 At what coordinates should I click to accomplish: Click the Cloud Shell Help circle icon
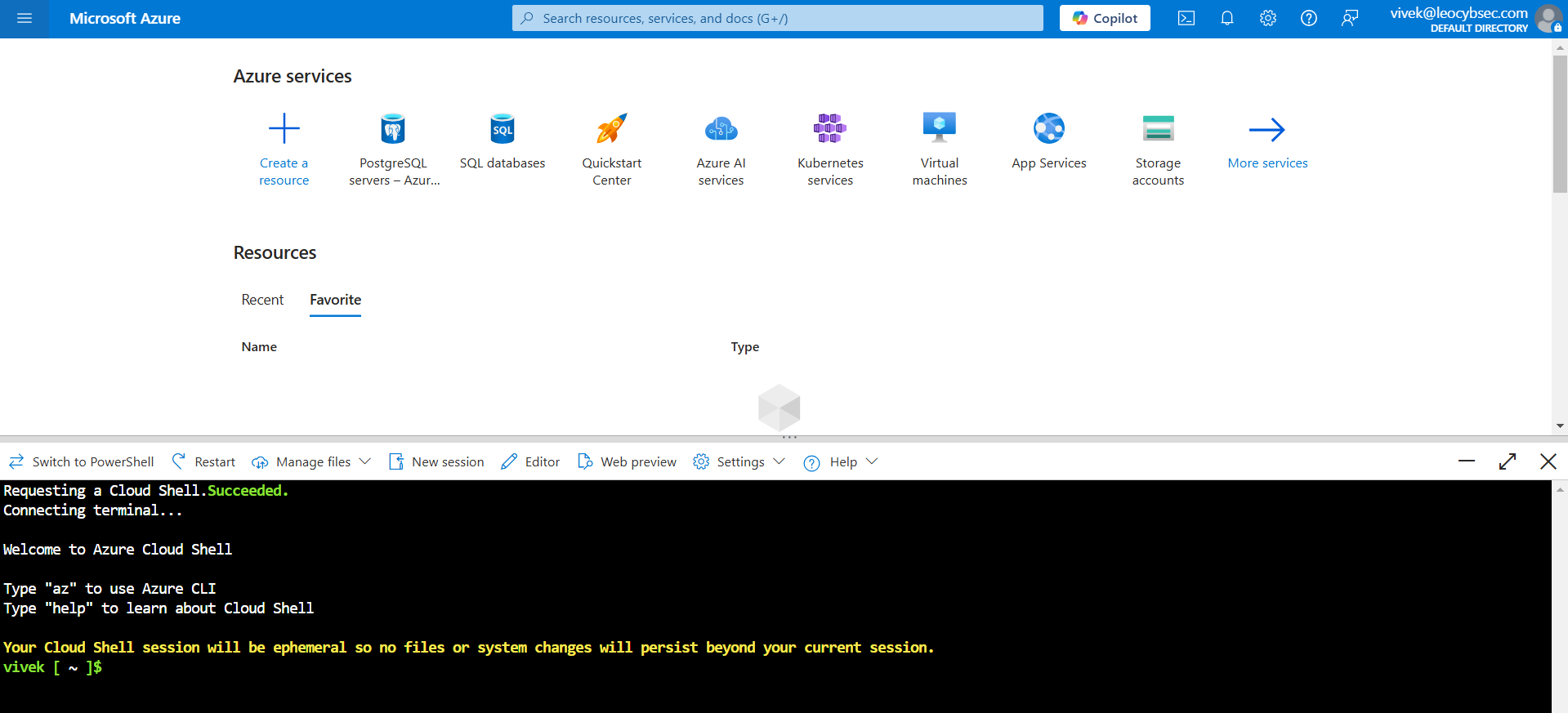click(x=811, y=463)
